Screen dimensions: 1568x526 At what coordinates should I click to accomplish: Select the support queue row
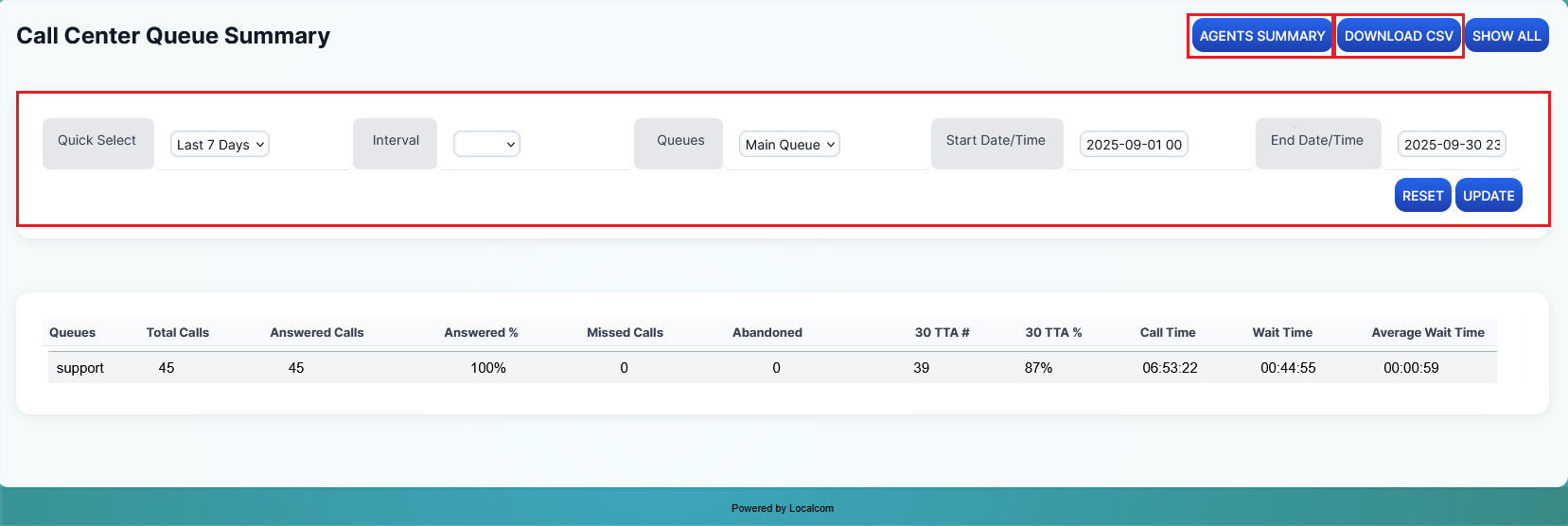pos(80,368)
